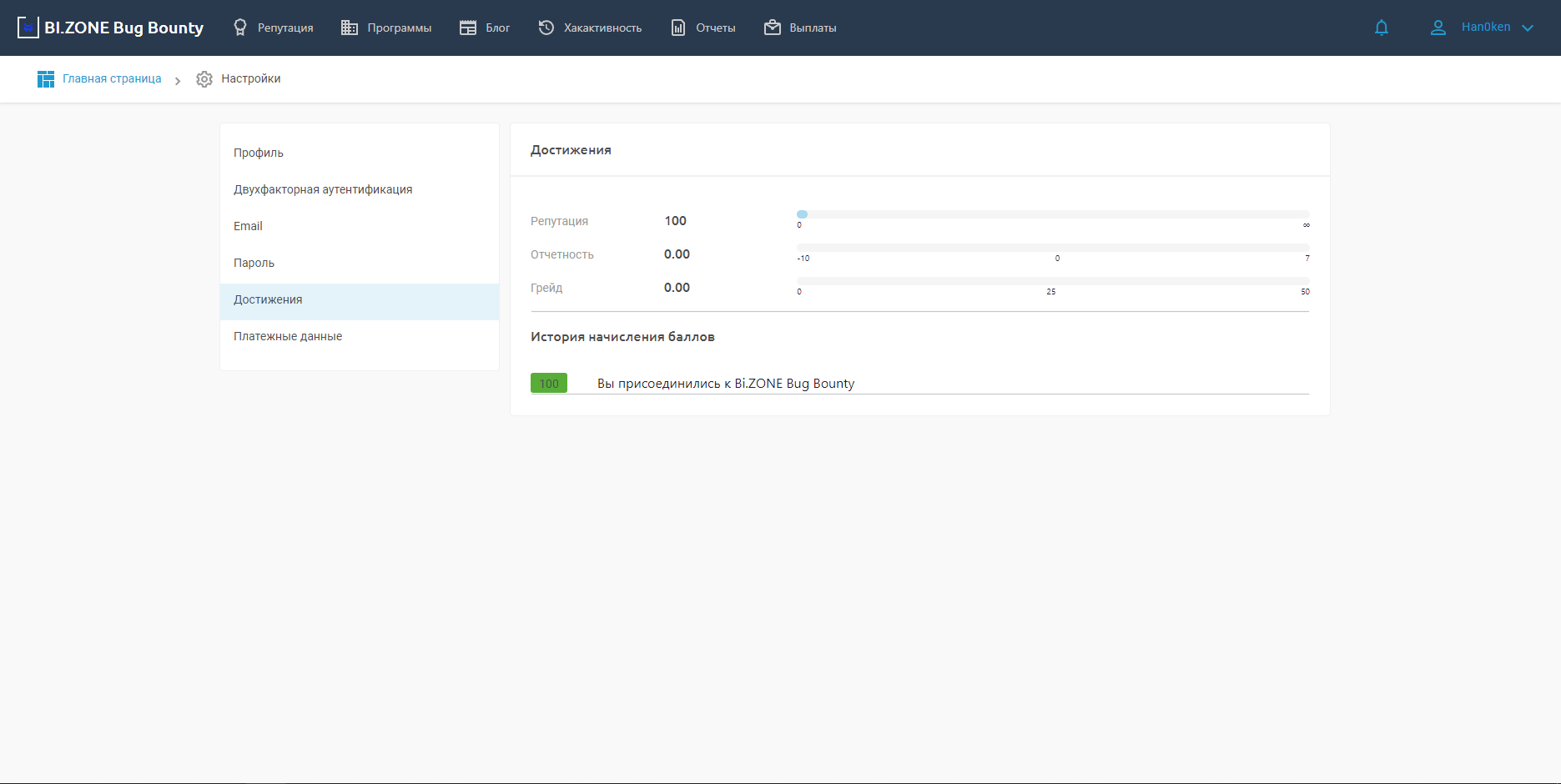Click the Блог icon in top navigation
The height and width of the screenshot is (784, 1561).
pos(468,28)
